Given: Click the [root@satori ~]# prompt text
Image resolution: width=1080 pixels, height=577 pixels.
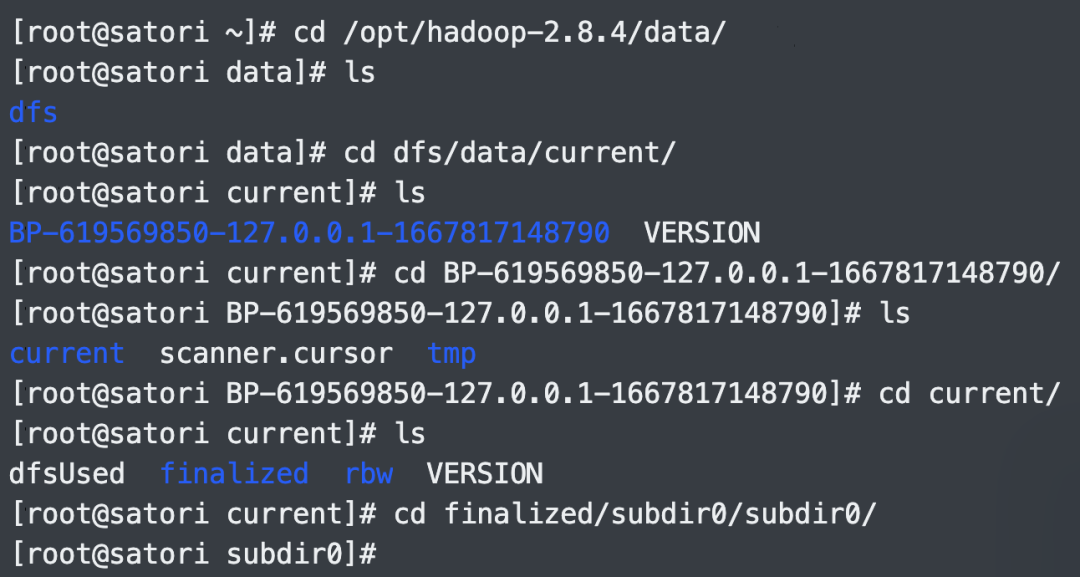Looking at the screenshot, I should (144, 32).
